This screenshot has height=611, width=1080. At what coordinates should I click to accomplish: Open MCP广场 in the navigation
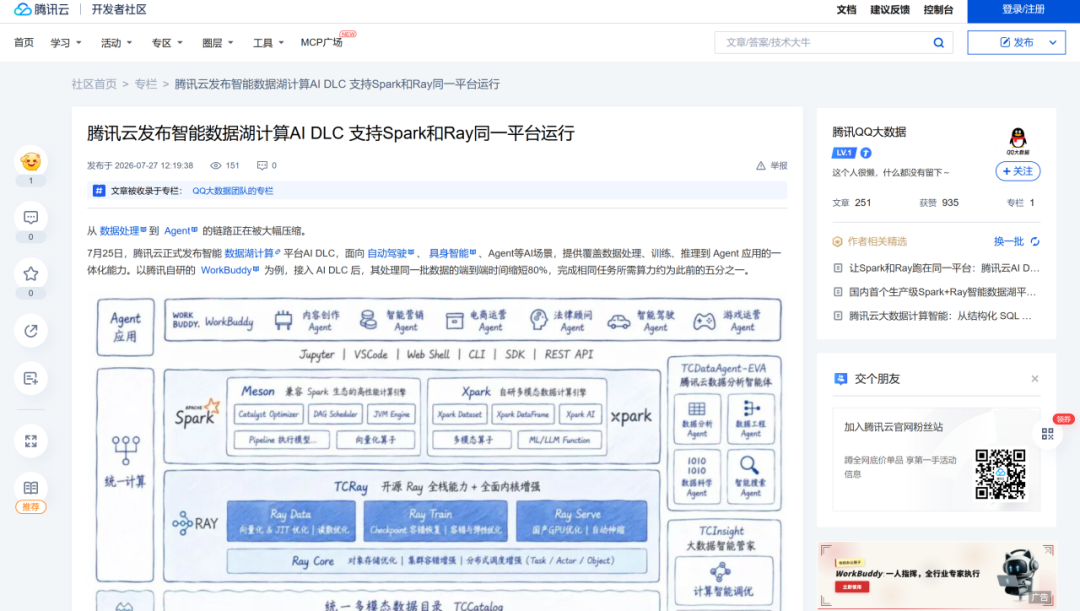[x=322, y=43]
